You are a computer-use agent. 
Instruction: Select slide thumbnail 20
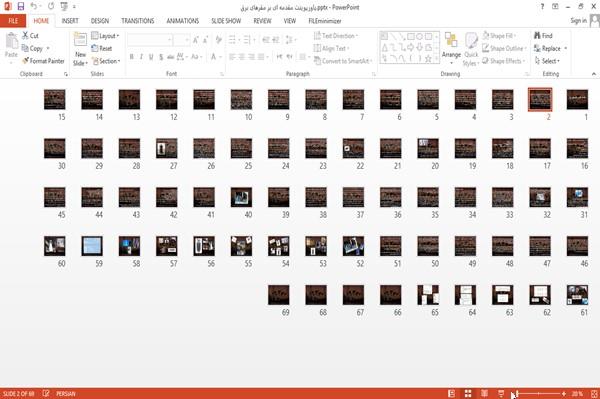(428, 148)
